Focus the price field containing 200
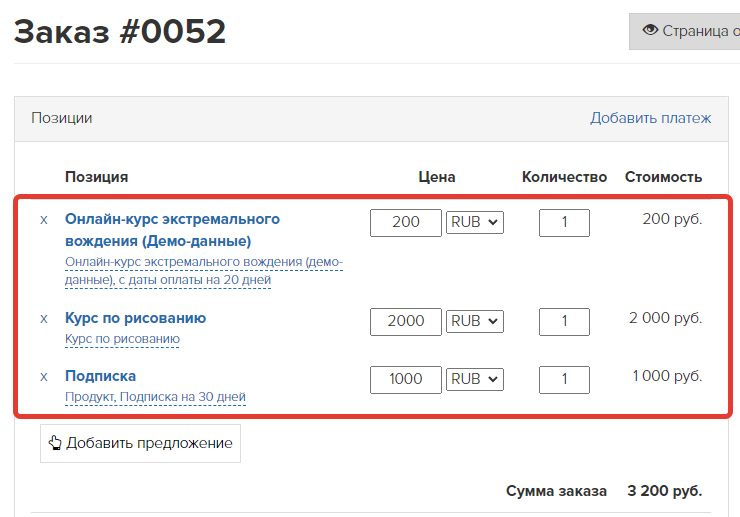The height and width of the screenshot is (517, 740). (406, 223)
